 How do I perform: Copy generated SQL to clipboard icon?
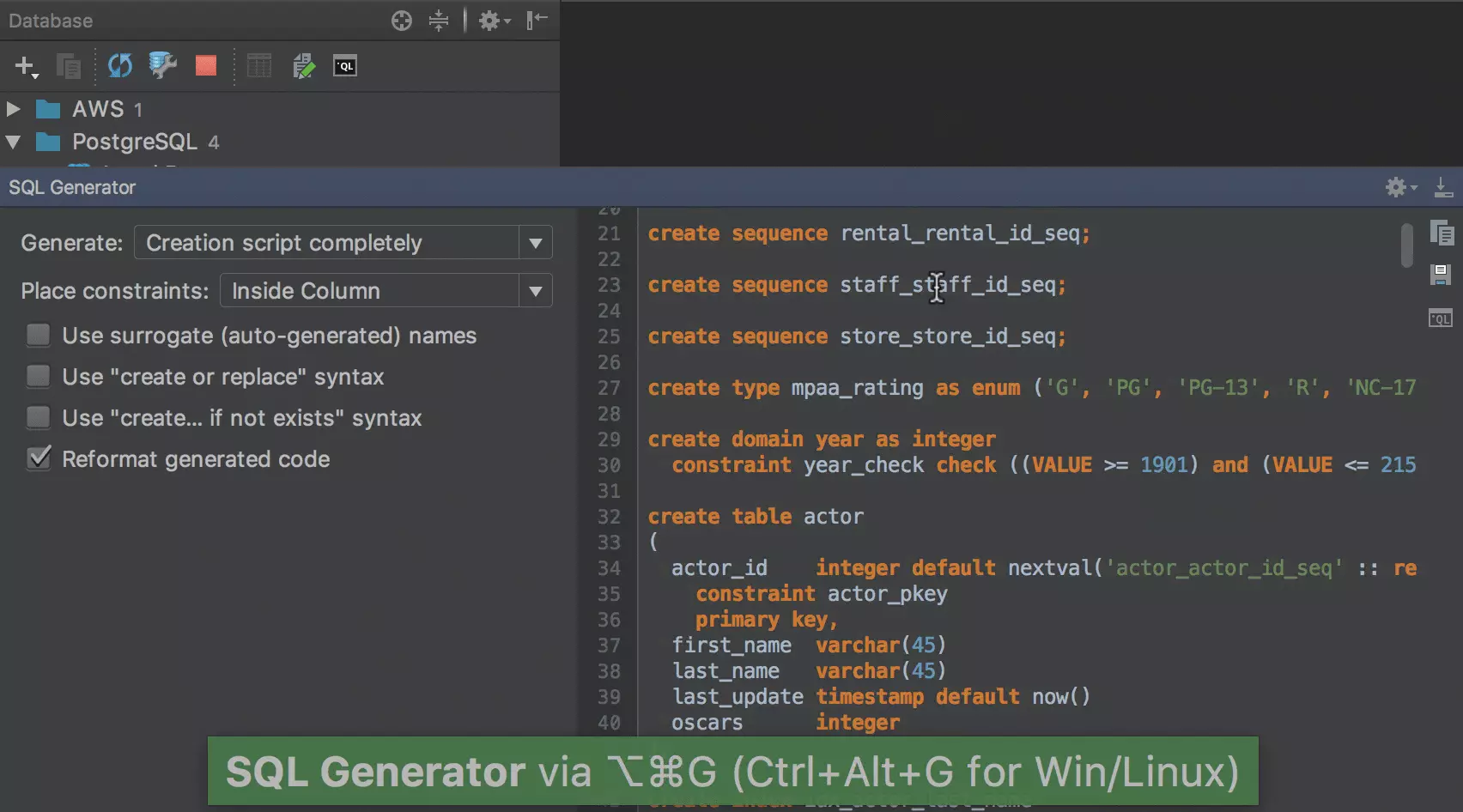[x=1442, y=233]
